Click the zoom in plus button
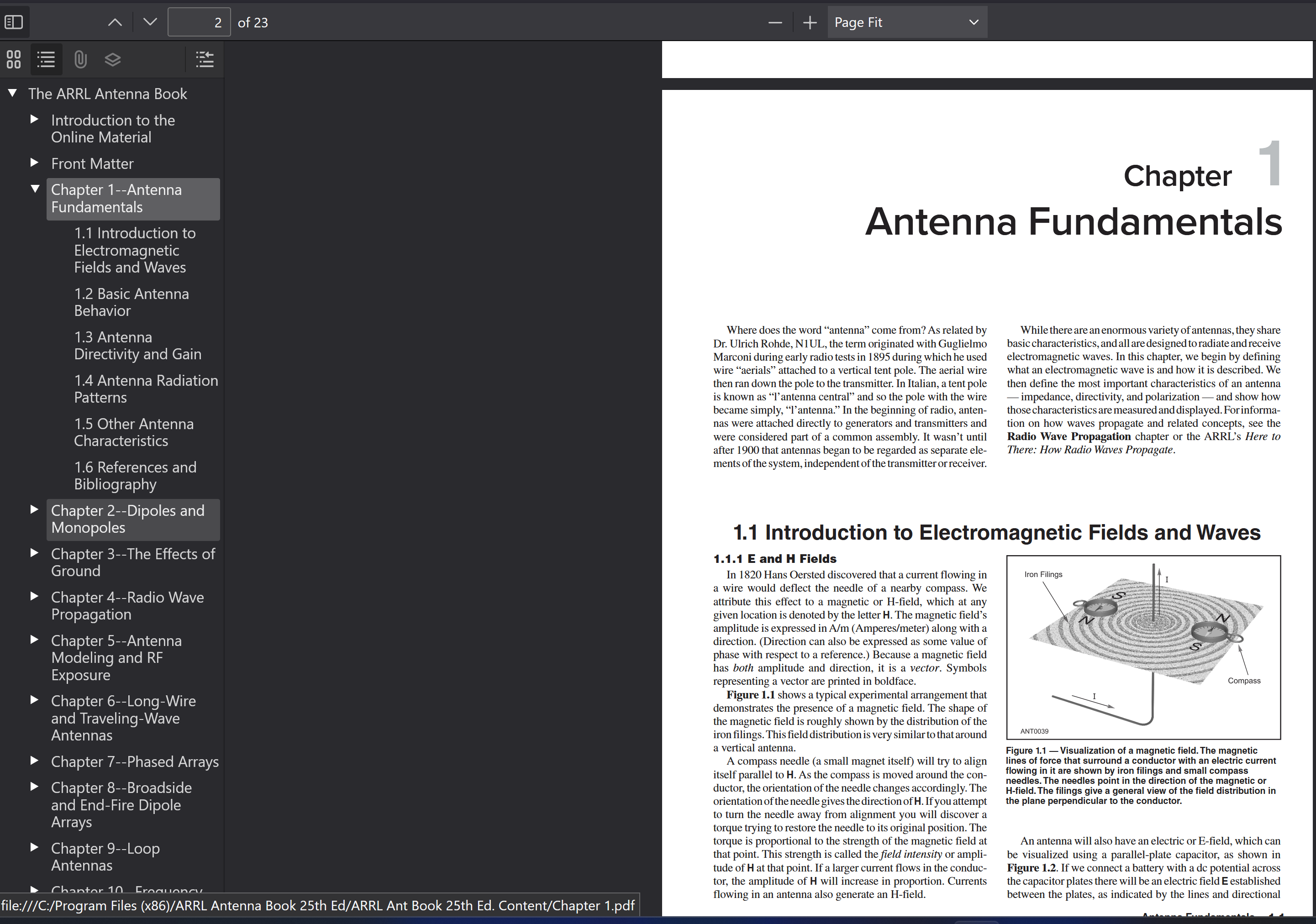 810,22
